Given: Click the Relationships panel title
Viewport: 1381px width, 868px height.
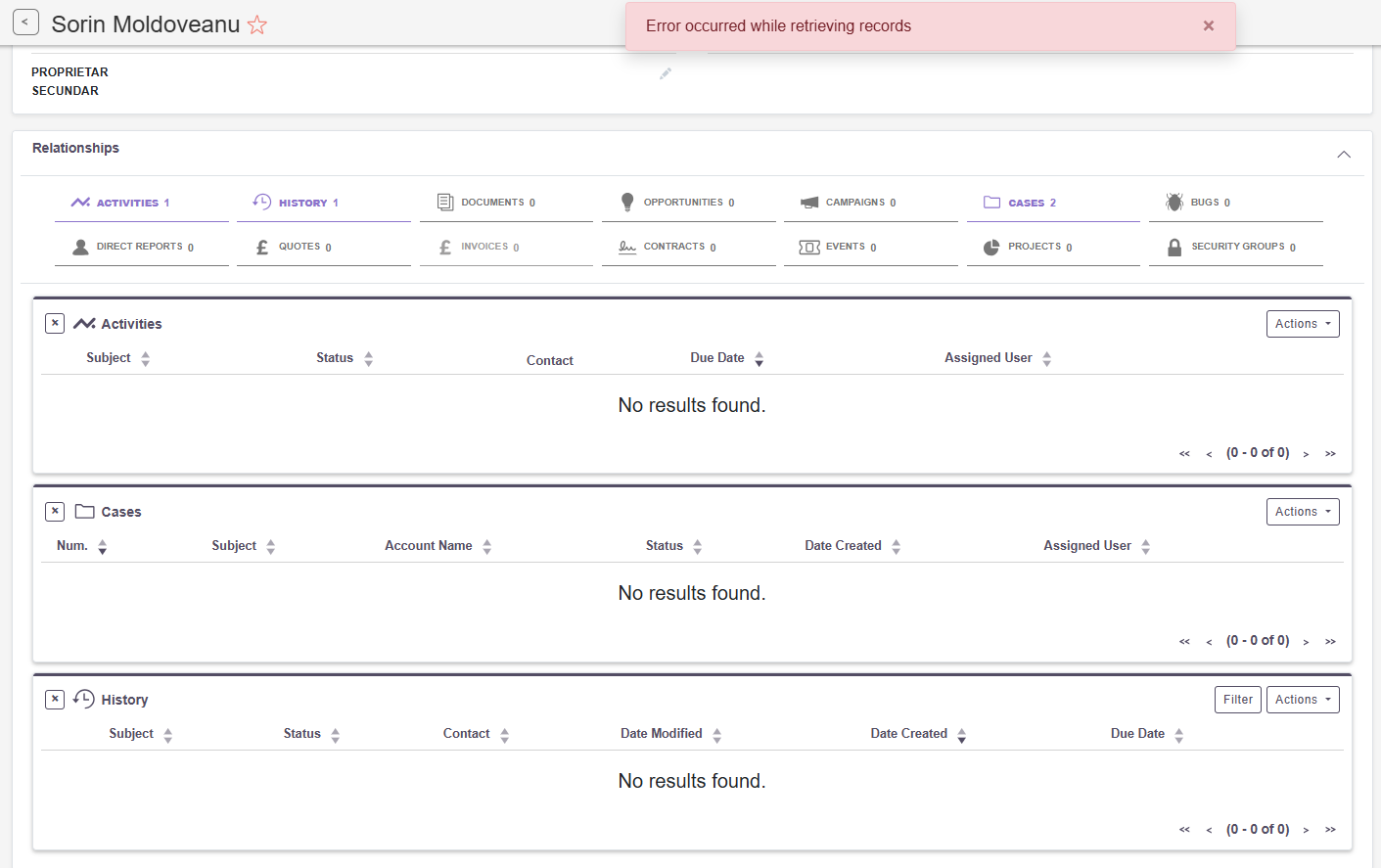Looking at the screenshot, I should [75, 148].
